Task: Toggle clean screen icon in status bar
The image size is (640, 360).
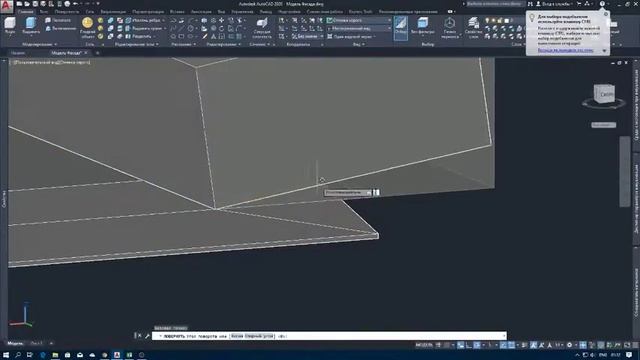Action: [x=627, y=345]
